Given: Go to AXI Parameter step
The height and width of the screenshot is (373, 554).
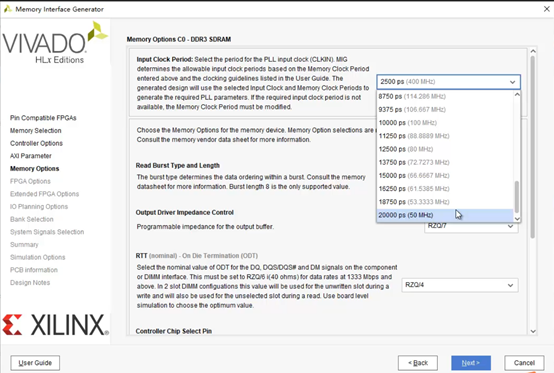Looking at the screenshot, I should coord(31,156).
